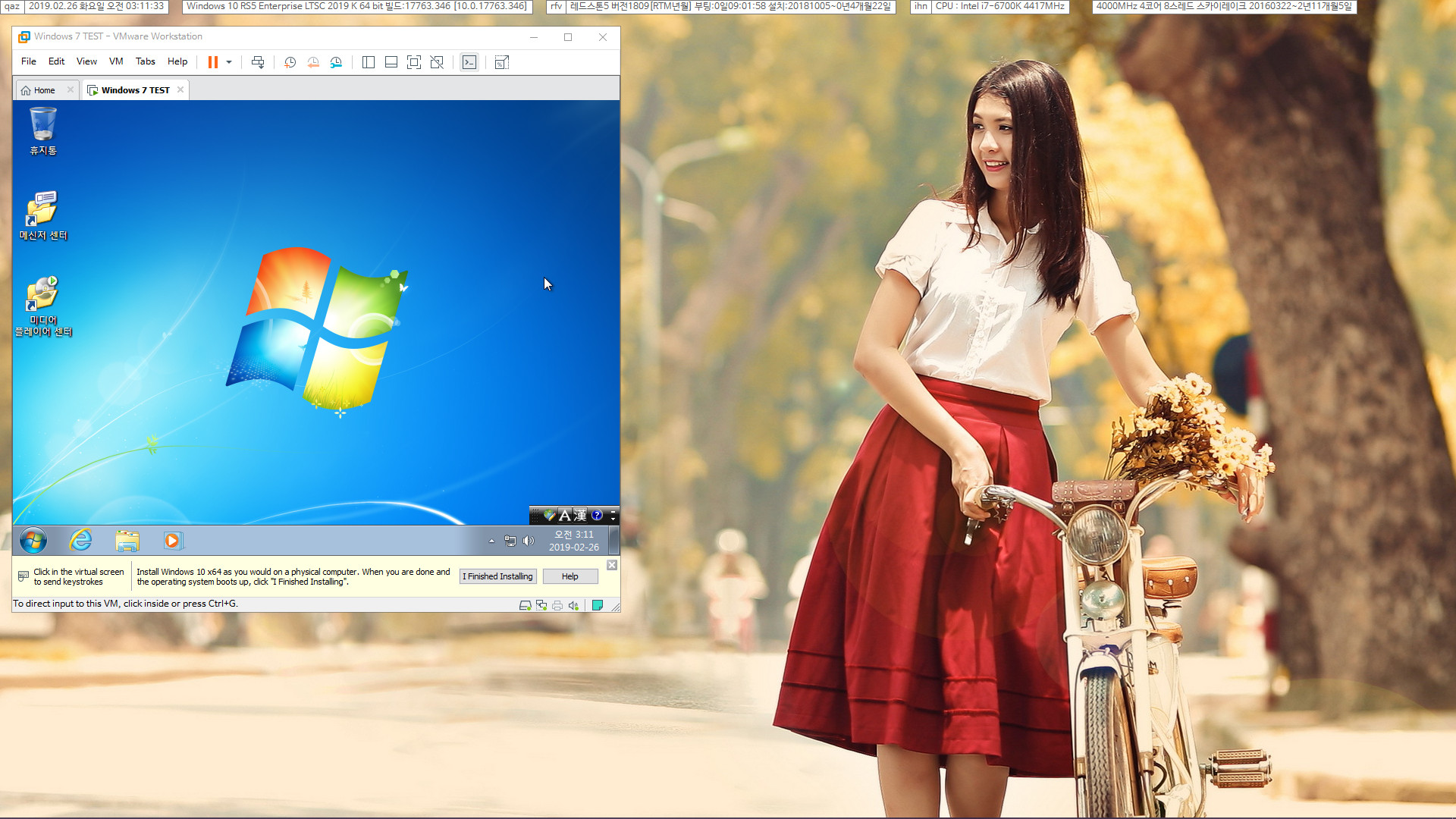Show hidden tray icons in the guest

point(491,541)
